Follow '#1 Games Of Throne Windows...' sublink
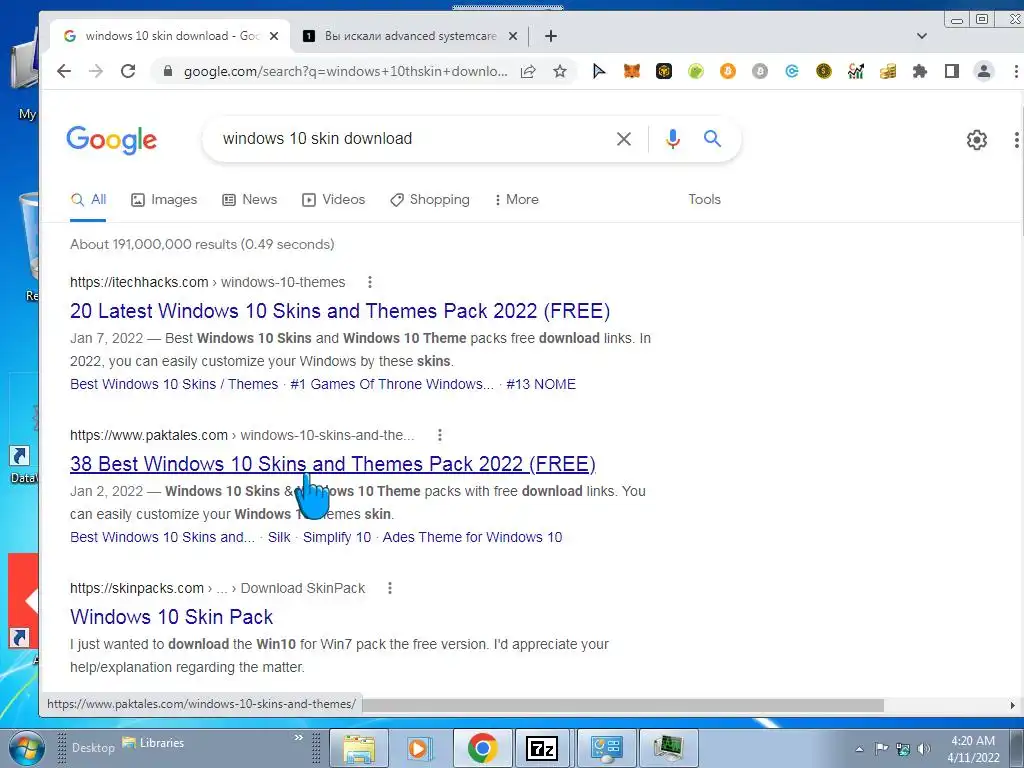Image resolution: width=1024 pixels, height=768 pixels. pyautogui.click(x=392, y=384)
